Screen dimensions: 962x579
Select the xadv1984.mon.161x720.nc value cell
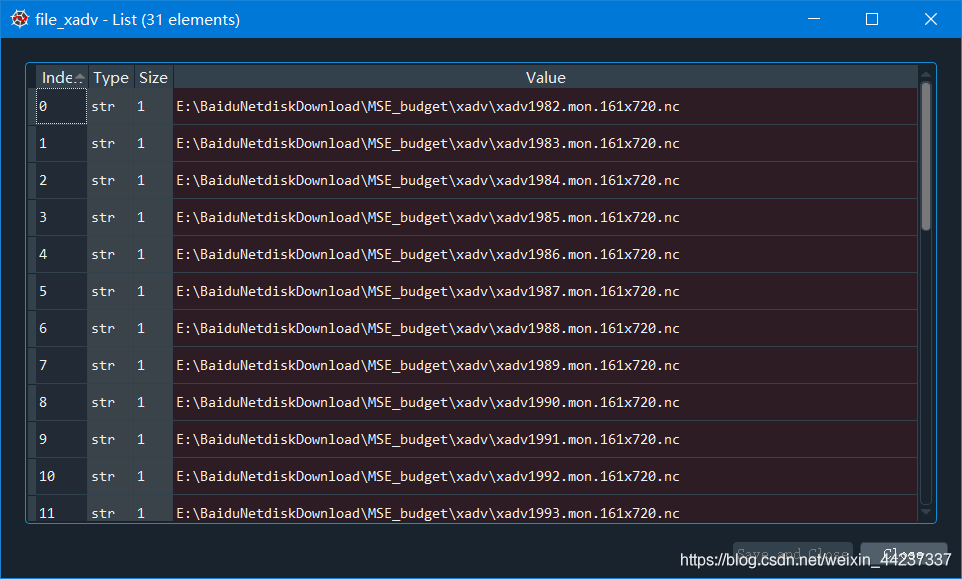[x=545, y=180]
